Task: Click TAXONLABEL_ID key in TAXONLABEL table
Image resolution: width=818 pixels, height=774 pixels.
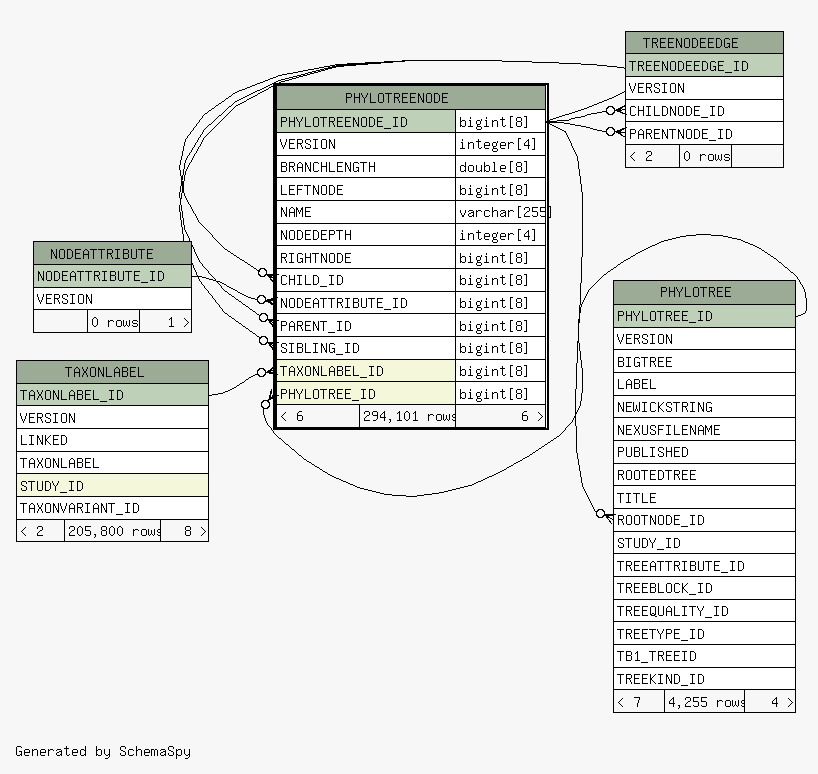Action: coord(112,395)
